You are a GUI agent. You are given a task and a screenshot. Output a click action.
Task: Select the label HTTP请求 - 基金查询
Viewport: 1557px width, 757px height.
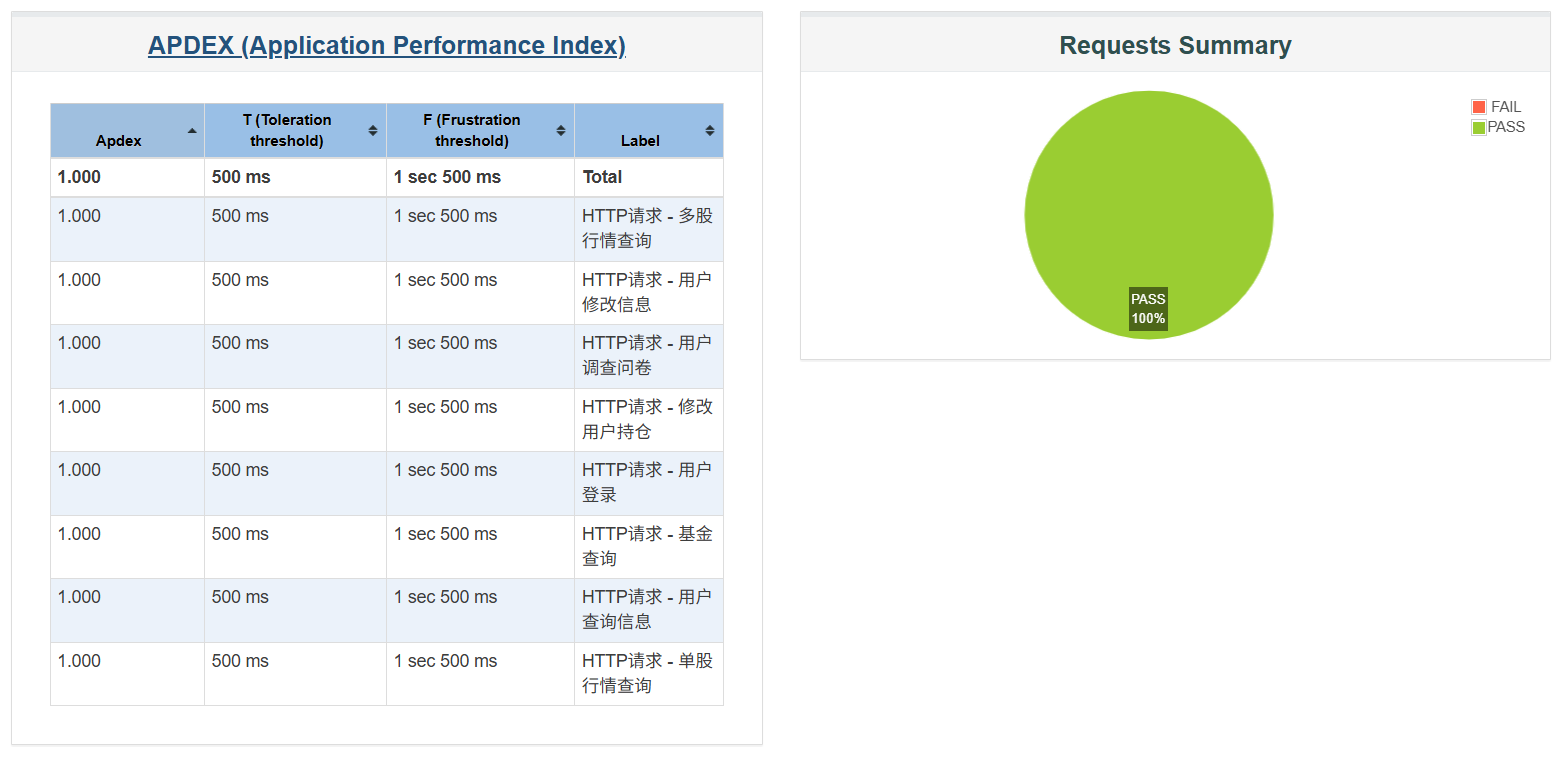click(x=648, y=546)
